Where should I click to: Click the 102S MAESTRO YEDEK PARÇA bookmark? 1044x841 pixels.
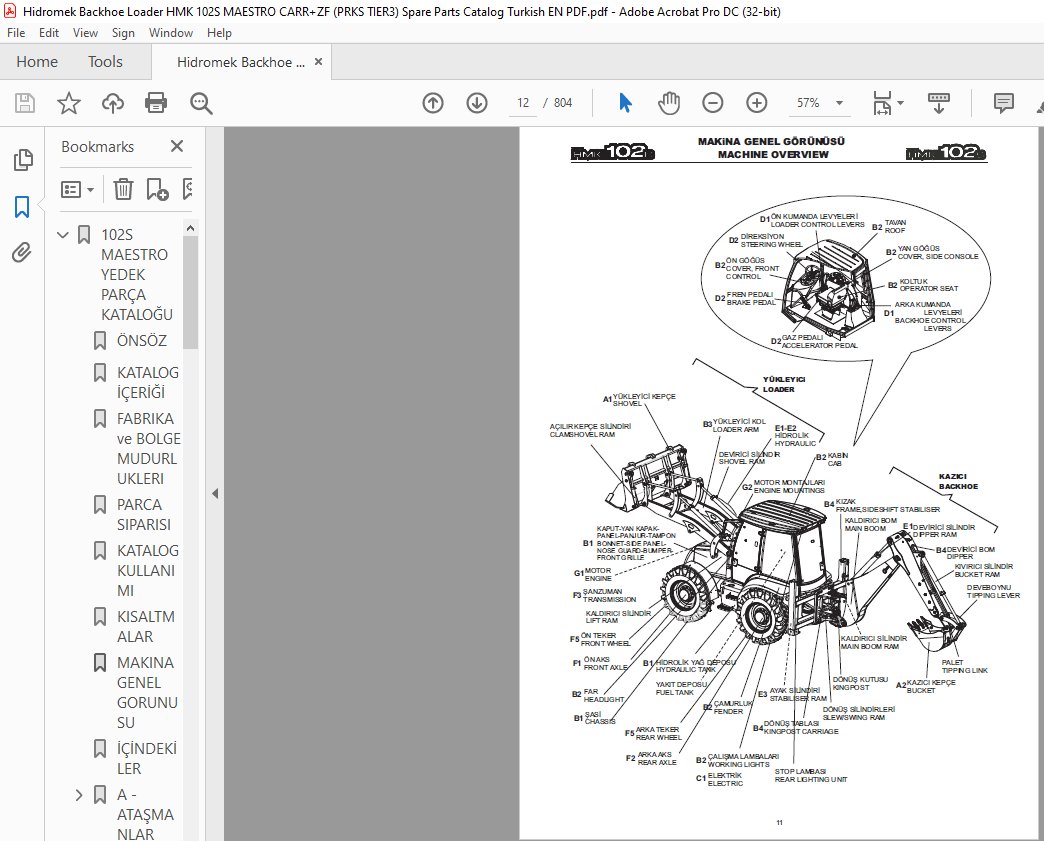click(x=136, y=274)
